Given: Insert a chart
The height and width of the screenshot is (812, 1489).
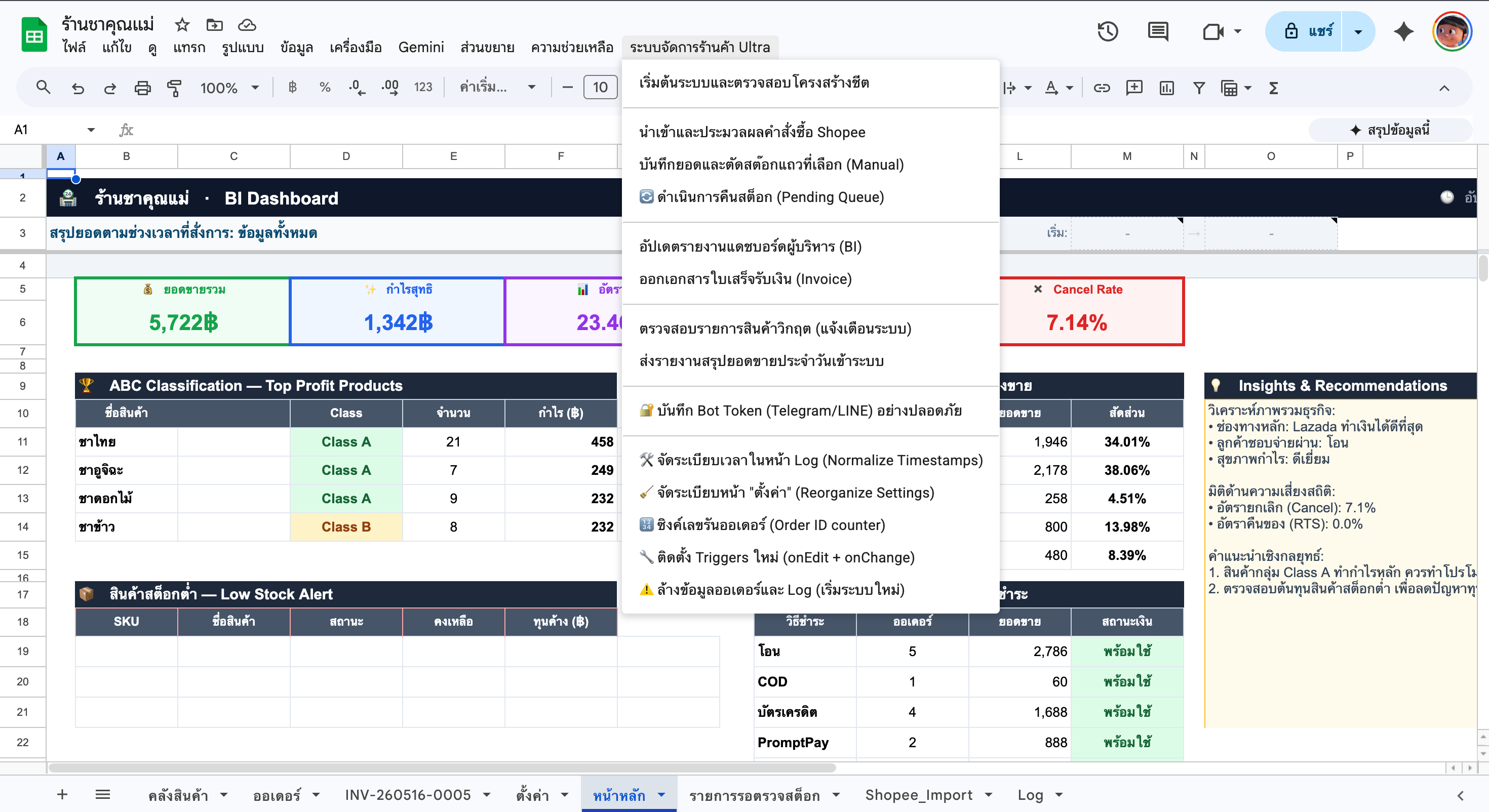Looking at the screenshot, I should point(1166,88).
